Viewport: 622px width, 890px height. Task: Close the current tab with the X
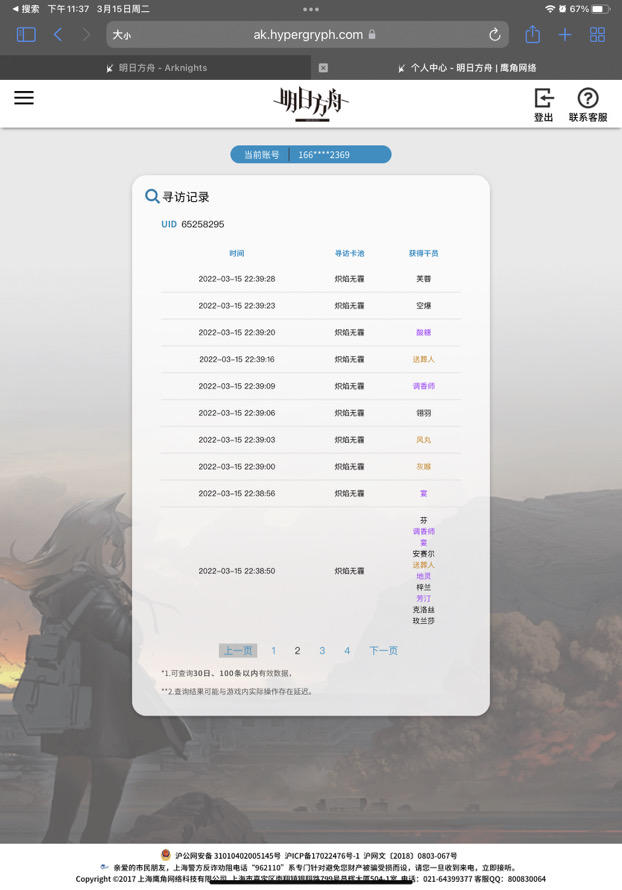coord(323,68)
